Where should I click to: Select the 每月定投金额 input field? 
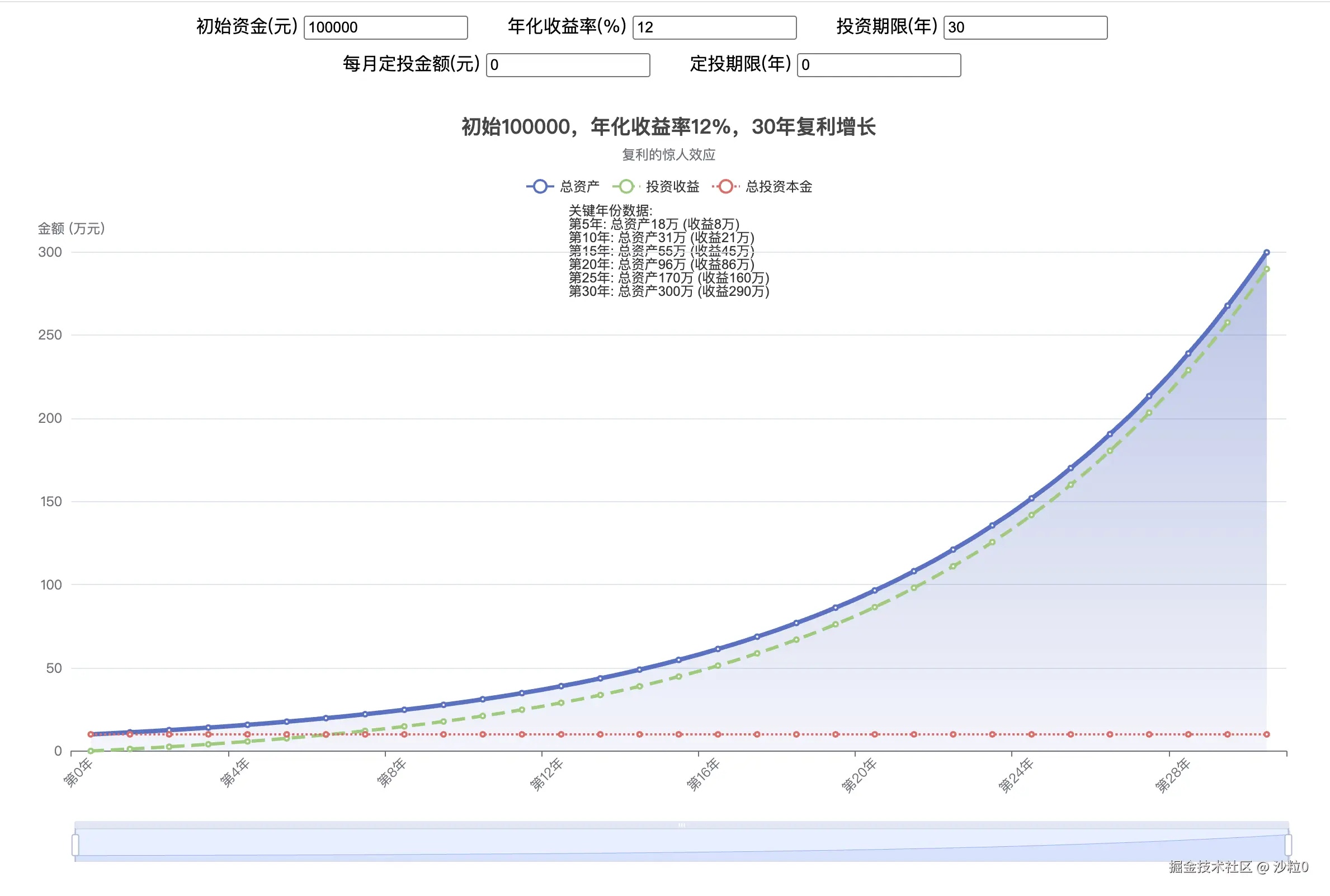tap(567, 64)
